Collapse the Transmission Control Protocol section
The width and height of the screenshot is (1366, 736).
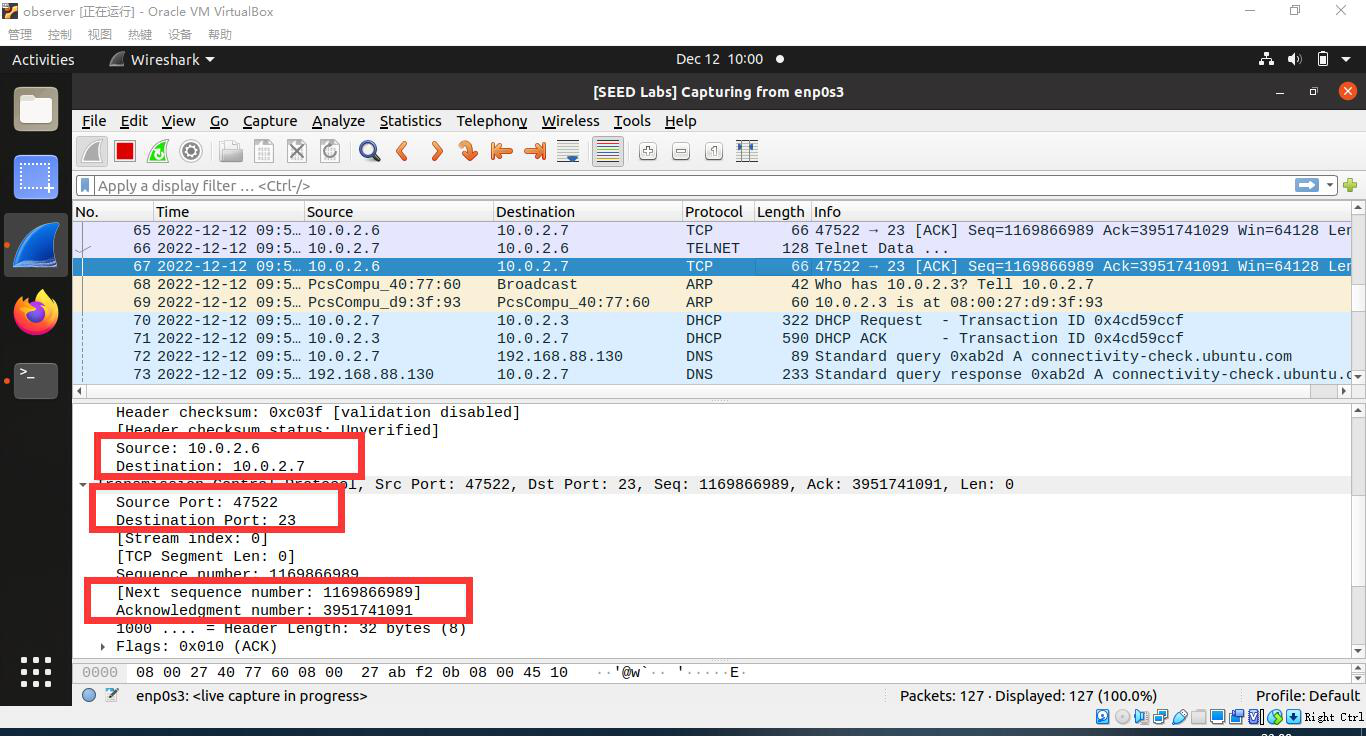84,484
